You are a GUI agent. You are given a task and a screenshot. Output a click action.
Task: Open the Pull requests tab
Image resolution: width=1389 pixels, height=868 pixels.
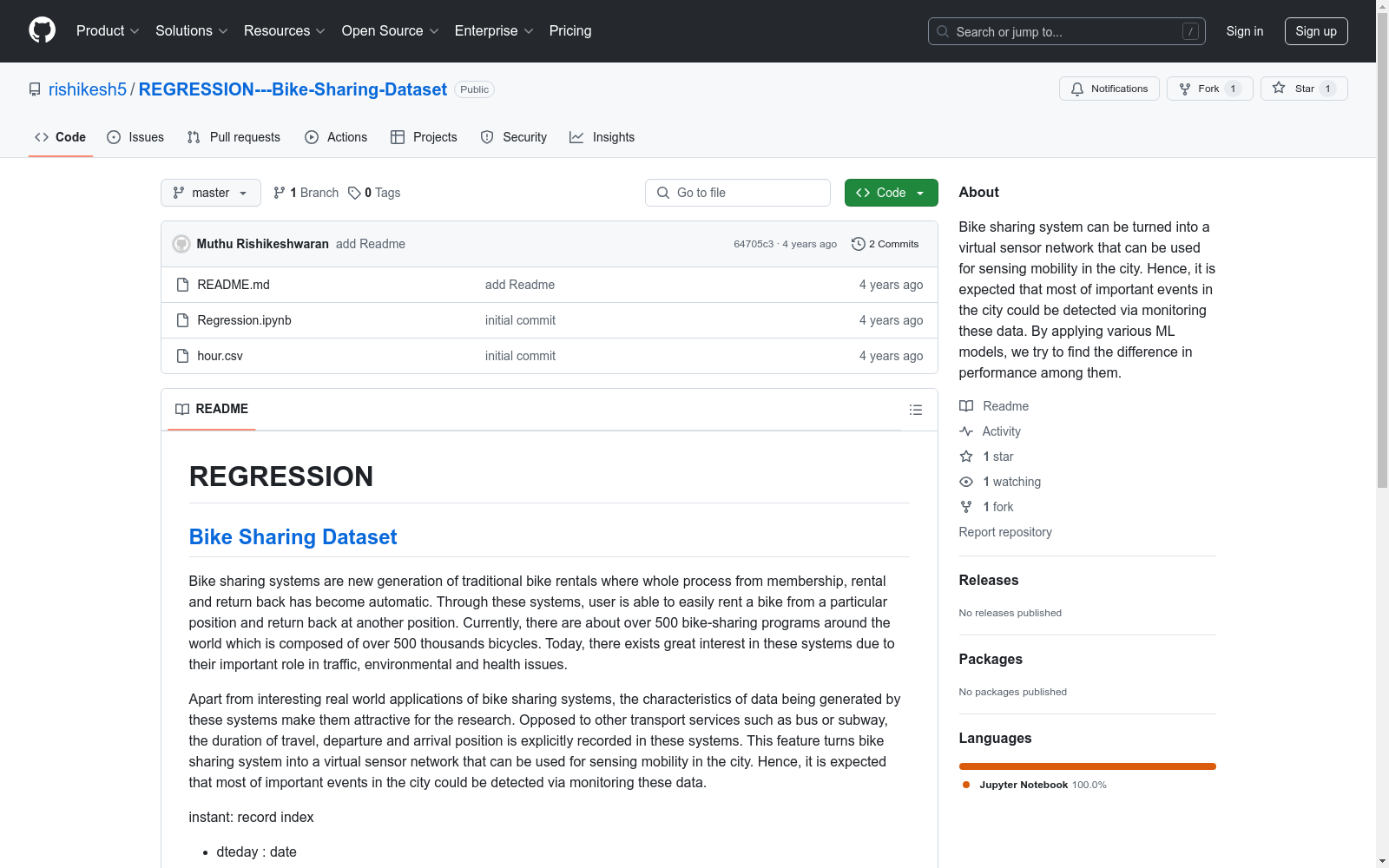234,137
